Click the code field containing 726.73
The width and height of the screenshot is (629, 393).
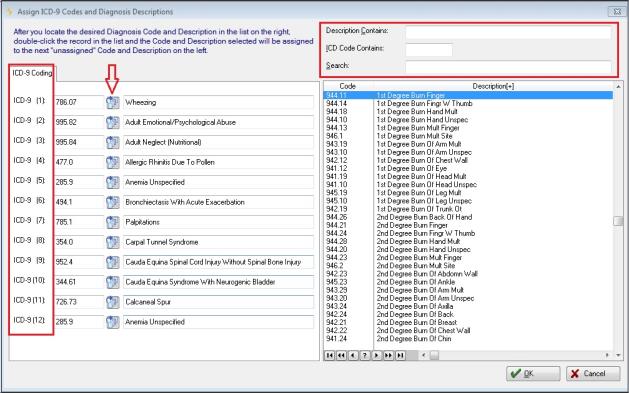pyautogui.click(x=79, y=302)
